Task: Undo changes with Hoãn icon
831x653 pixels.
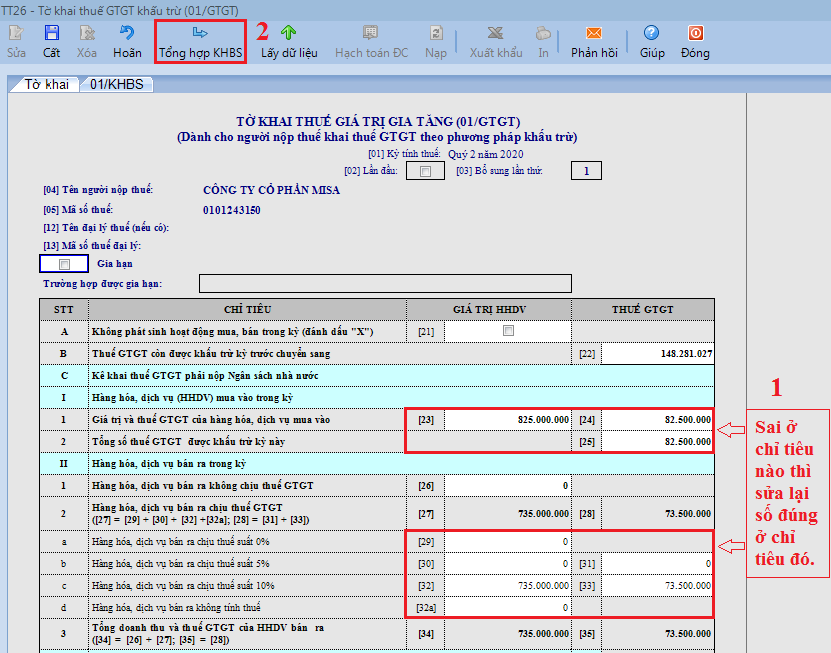Action: tap(127, 33)
